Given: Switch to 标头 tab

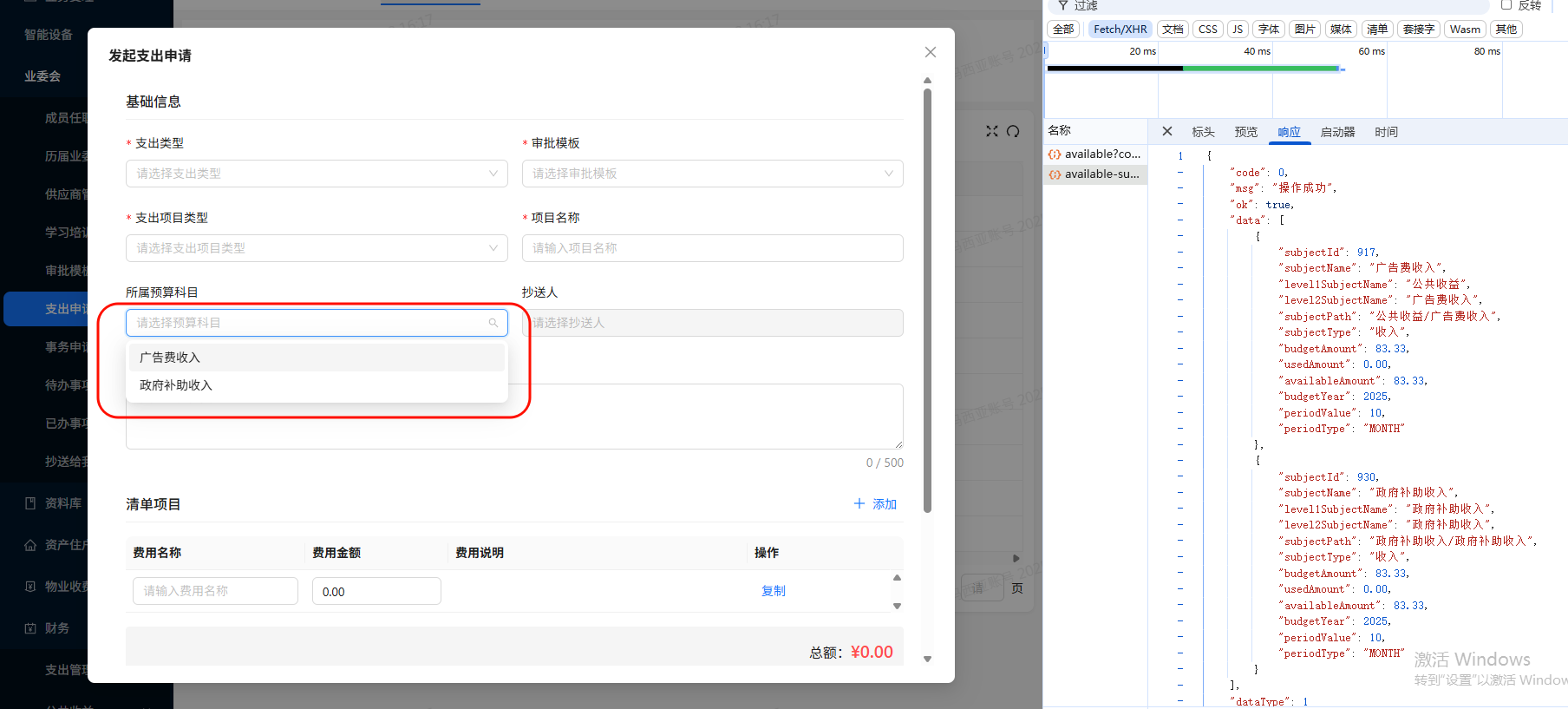Looking at the screenshot, I should 1203,132.
